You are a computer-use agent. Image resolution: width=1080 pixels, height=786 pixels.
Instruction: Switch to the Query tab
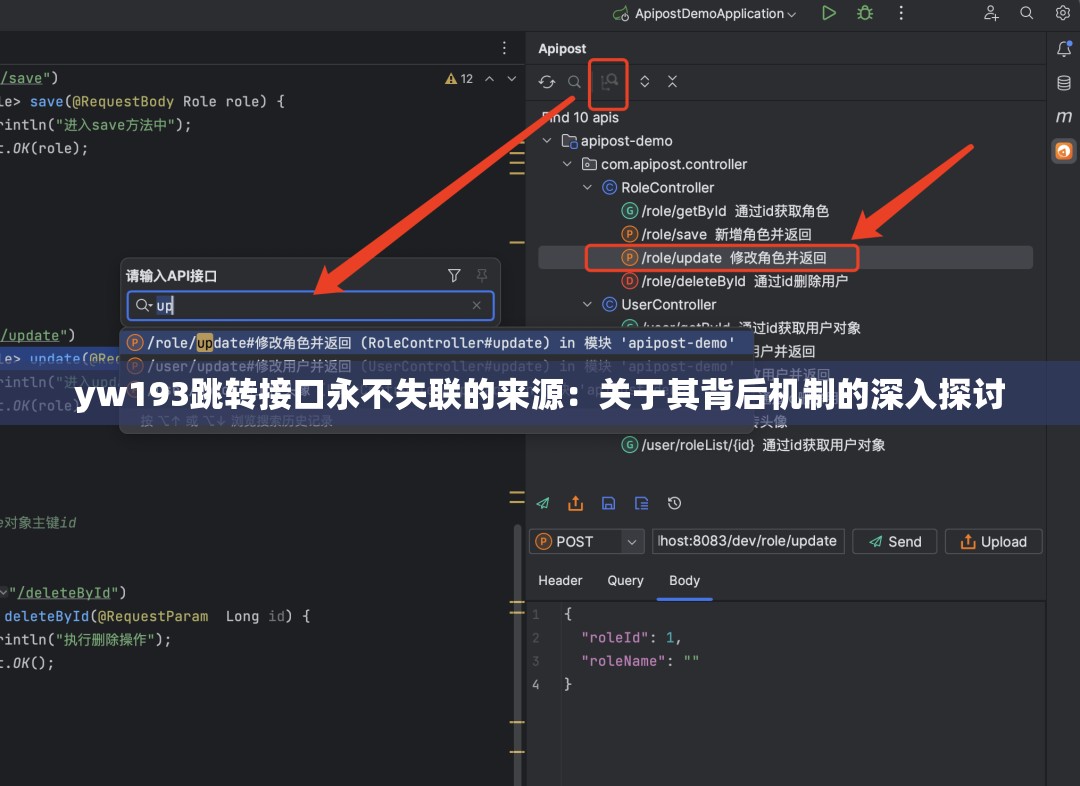(x=625, y=580)
